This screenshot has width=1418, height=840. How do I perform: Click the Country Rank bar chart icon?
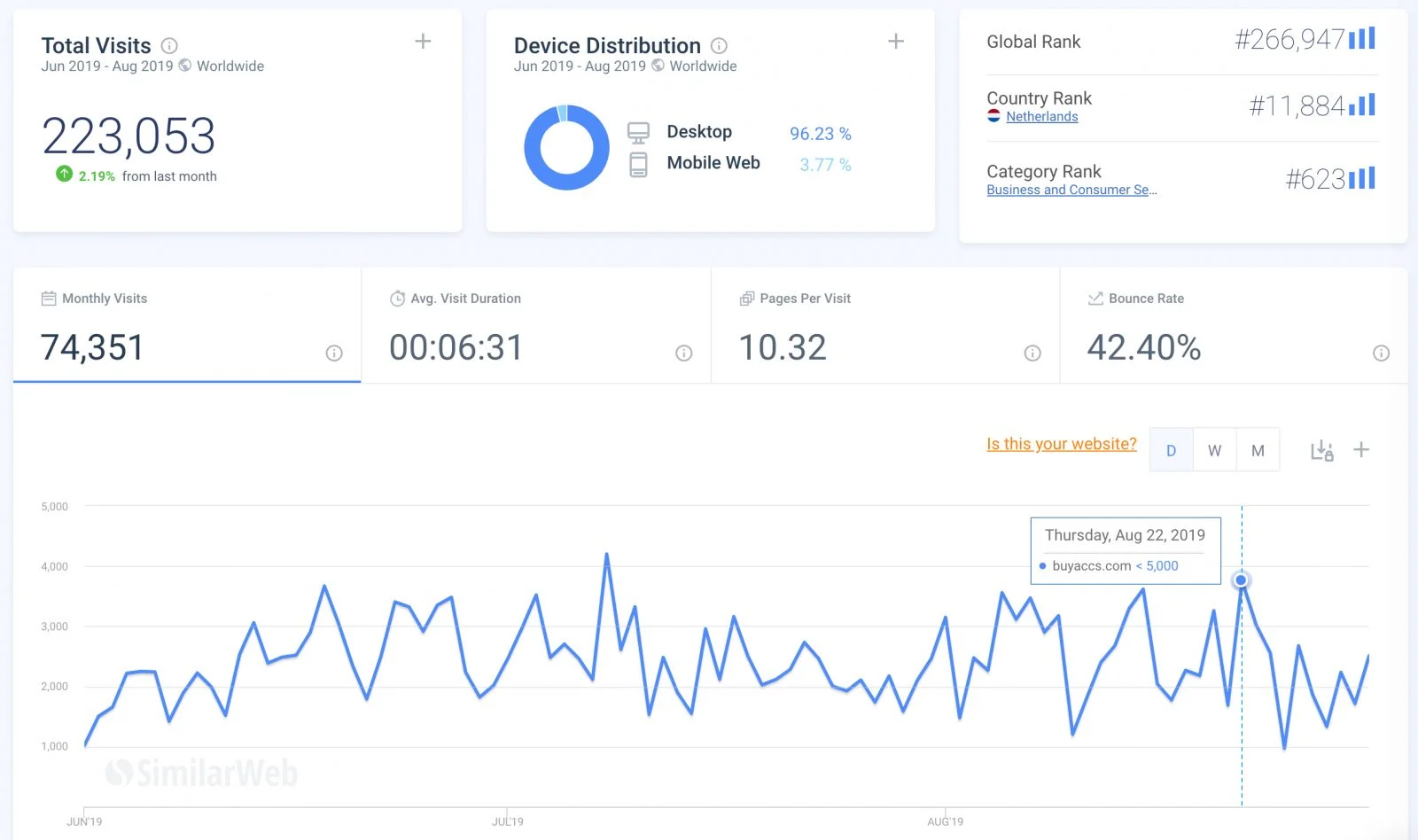[x=1362, y=105]
